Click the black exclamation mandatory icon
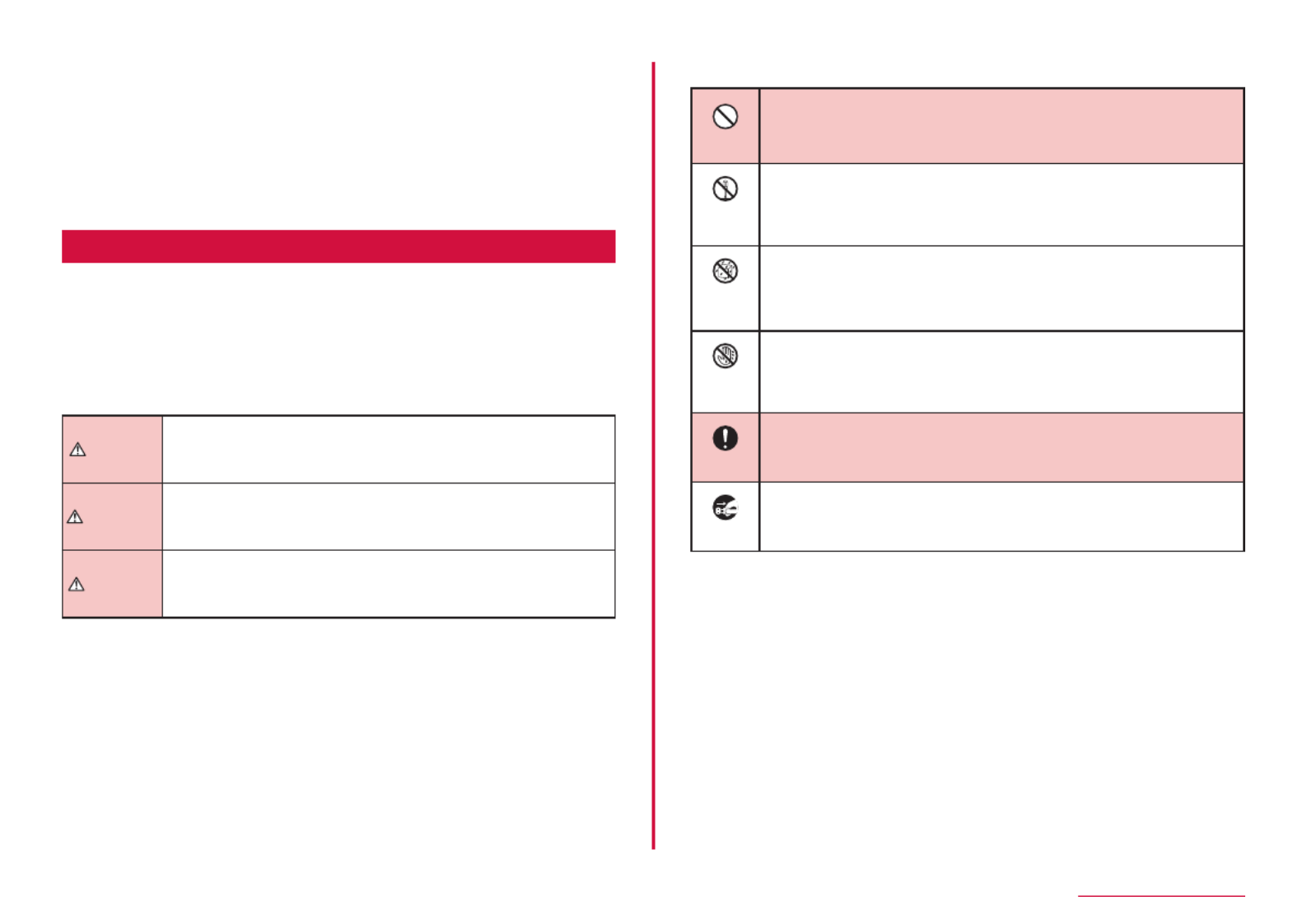 click(x=725, y=438)
